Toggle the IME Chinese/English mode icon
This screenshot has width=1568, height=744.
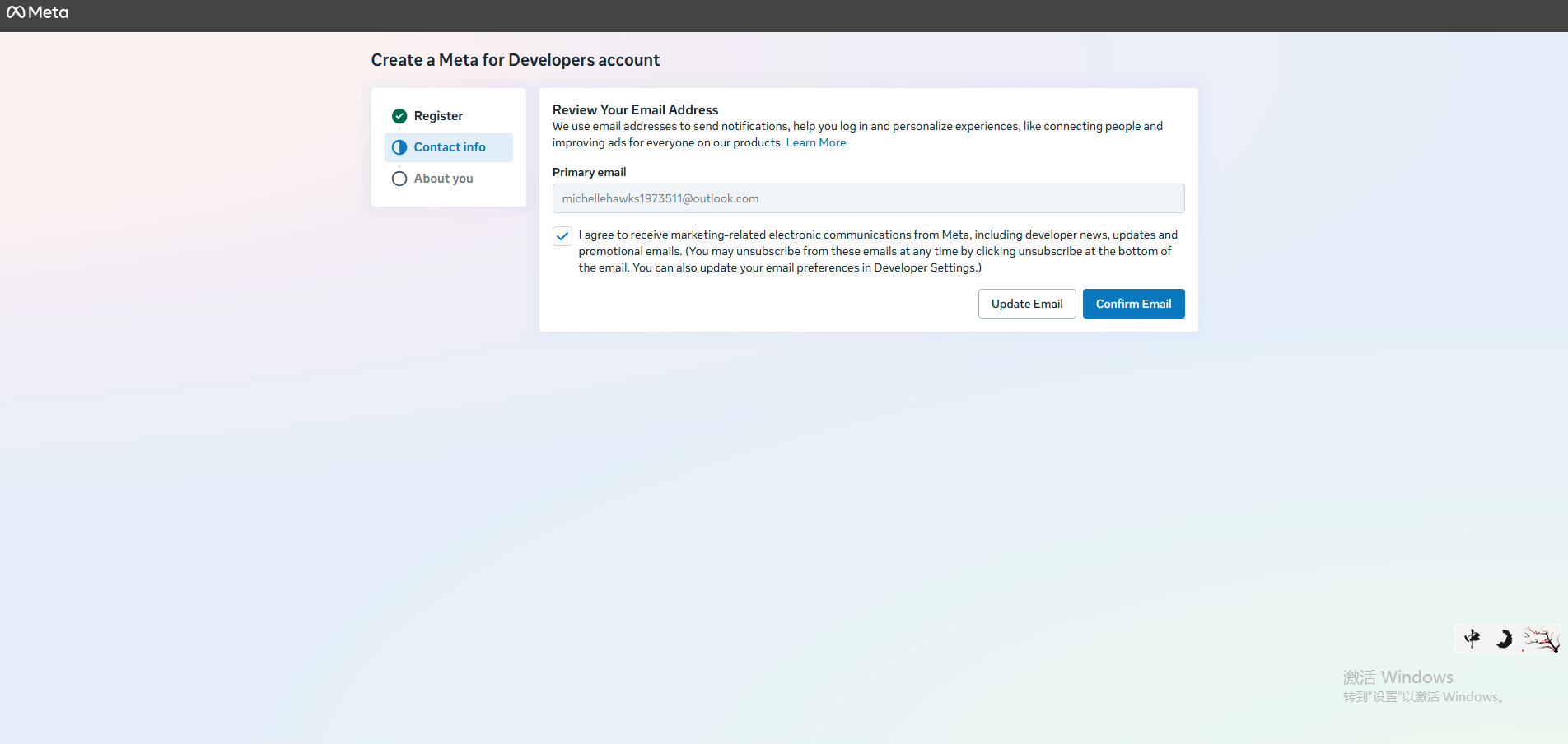[1472, 639]
